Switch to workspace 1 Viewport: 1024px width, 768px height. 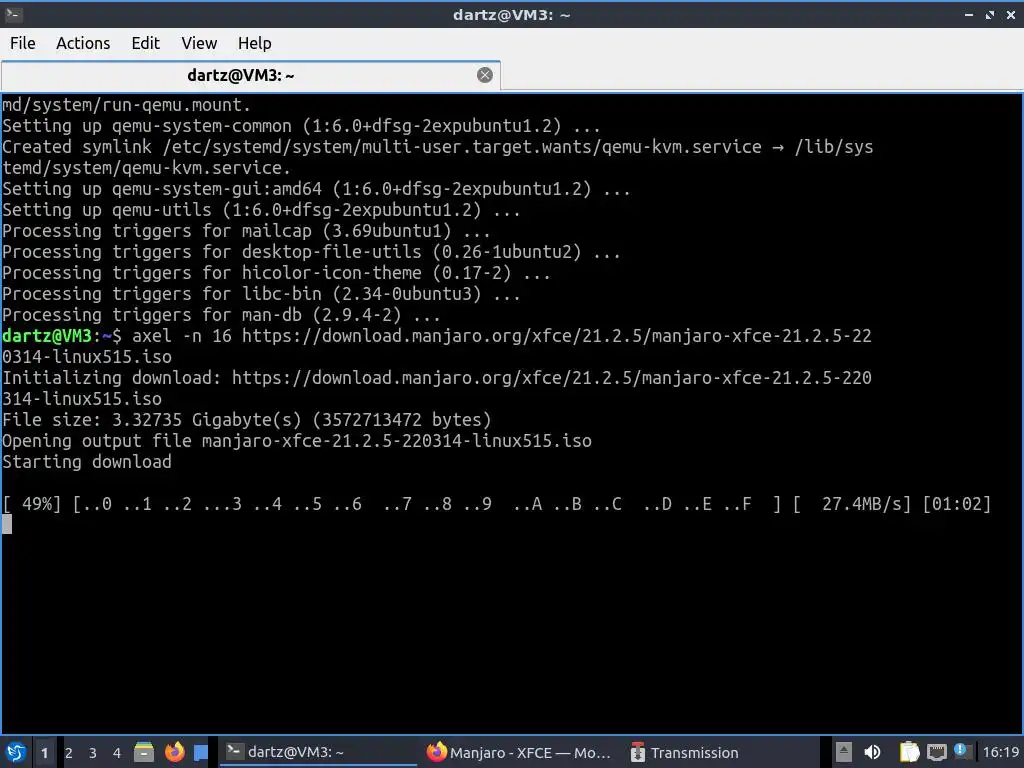coord(44,753)
